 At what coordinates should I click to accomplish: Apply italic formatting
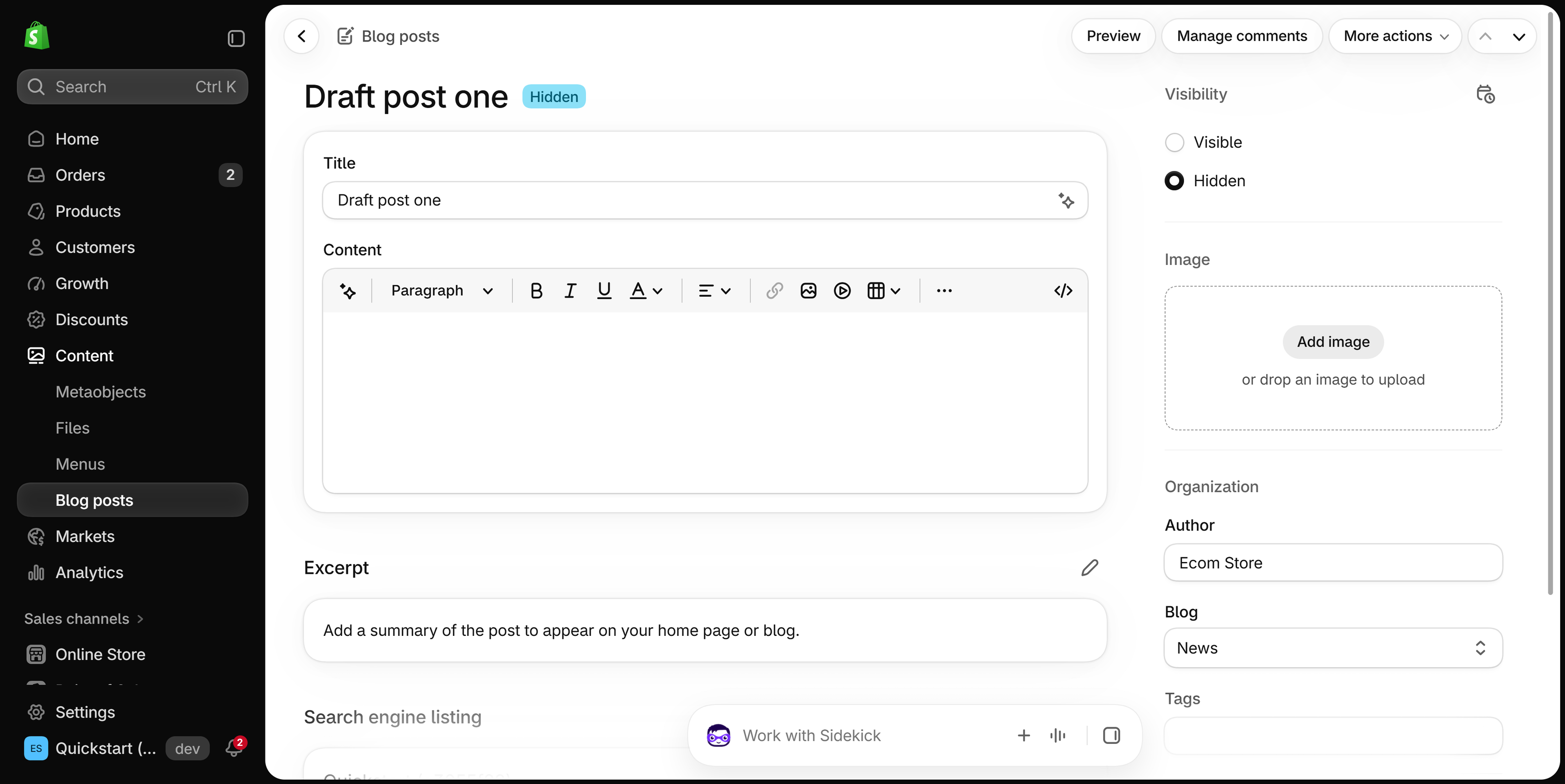(x=570, y=291)
